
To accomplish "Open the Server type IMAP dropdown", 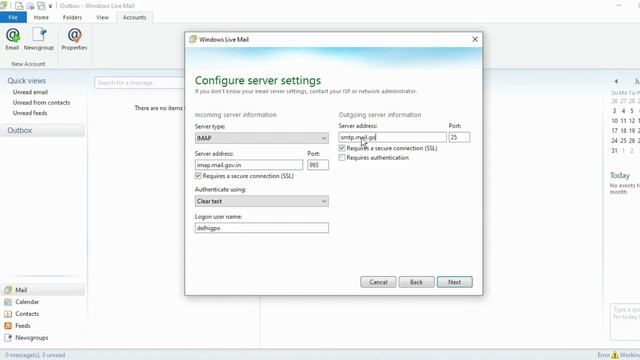I will click(262, 138).
